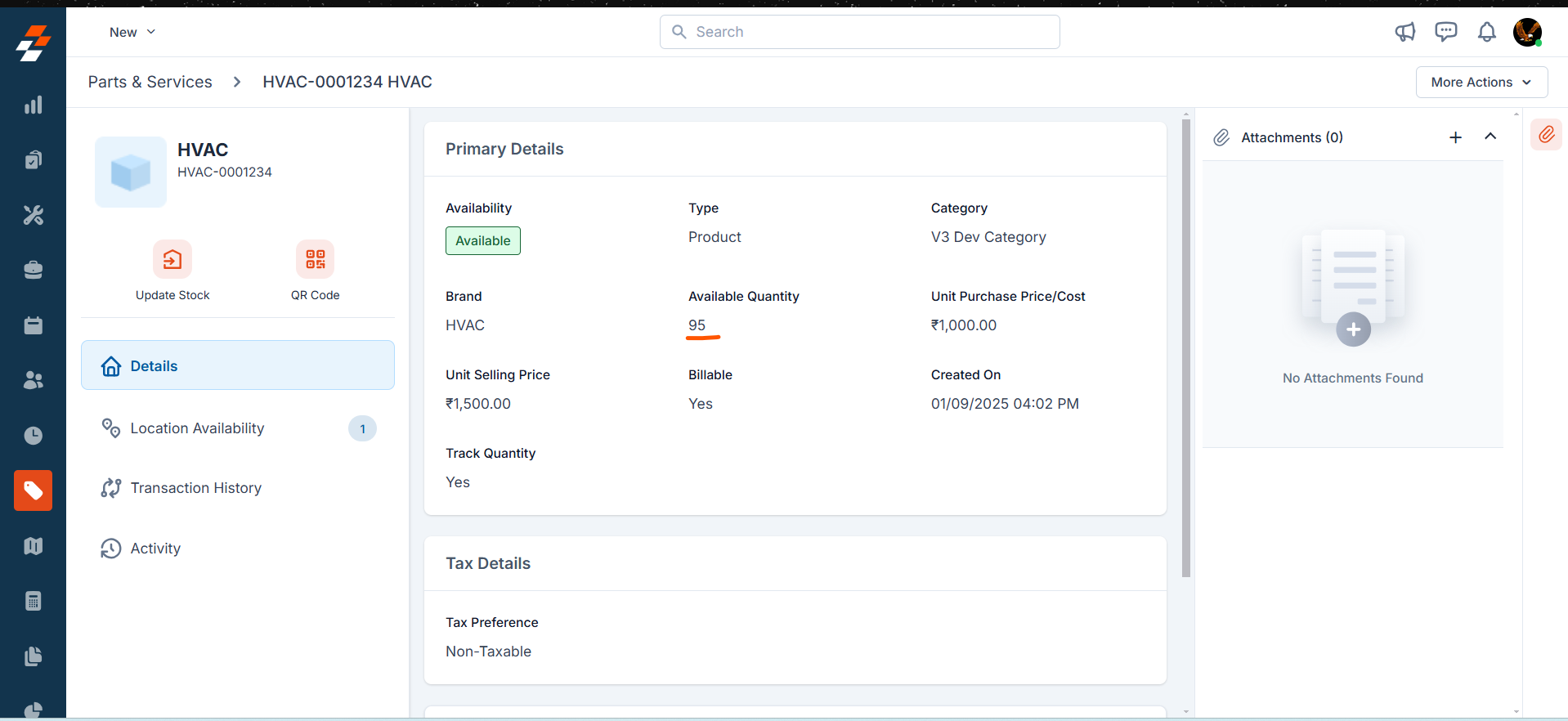Open the QR Code icon
The image size is (1568, 721).
[x=316, y=260]
